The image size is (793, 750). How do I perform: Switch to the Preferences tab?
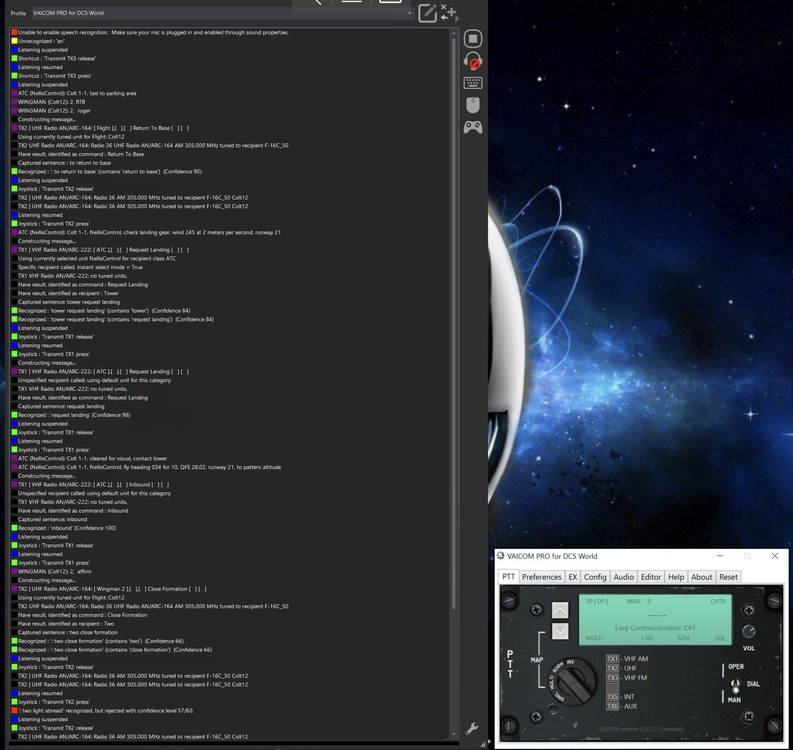[541, 577]
